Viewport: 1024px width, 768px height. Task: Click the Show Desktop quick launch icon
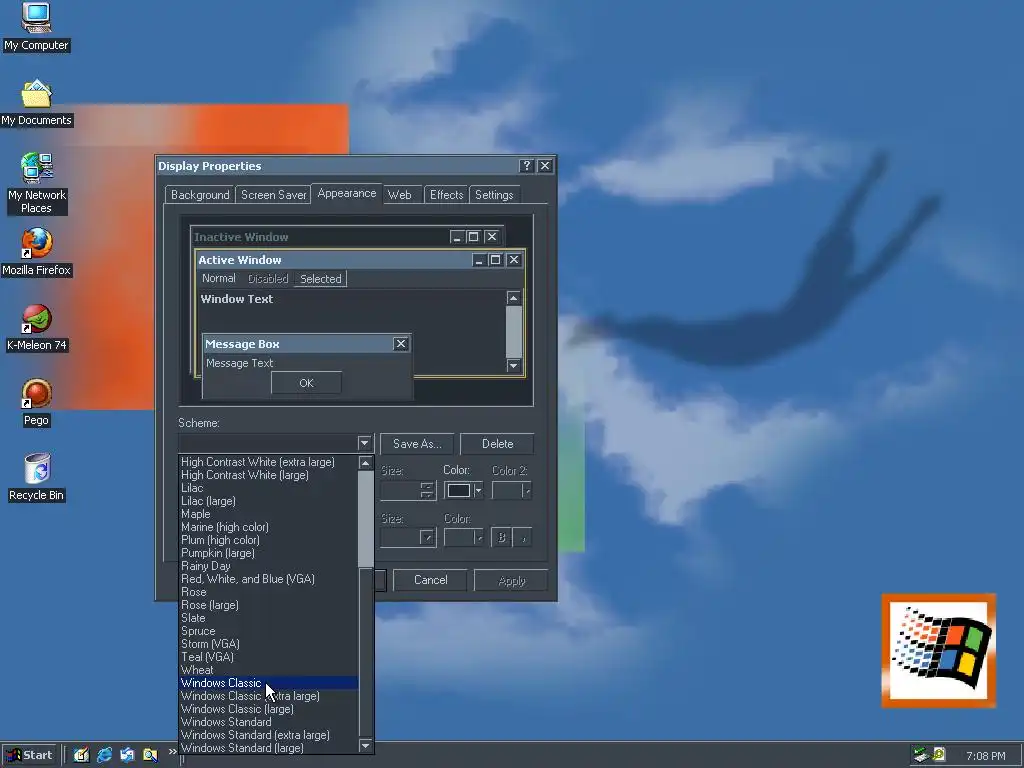click(81, 755)
